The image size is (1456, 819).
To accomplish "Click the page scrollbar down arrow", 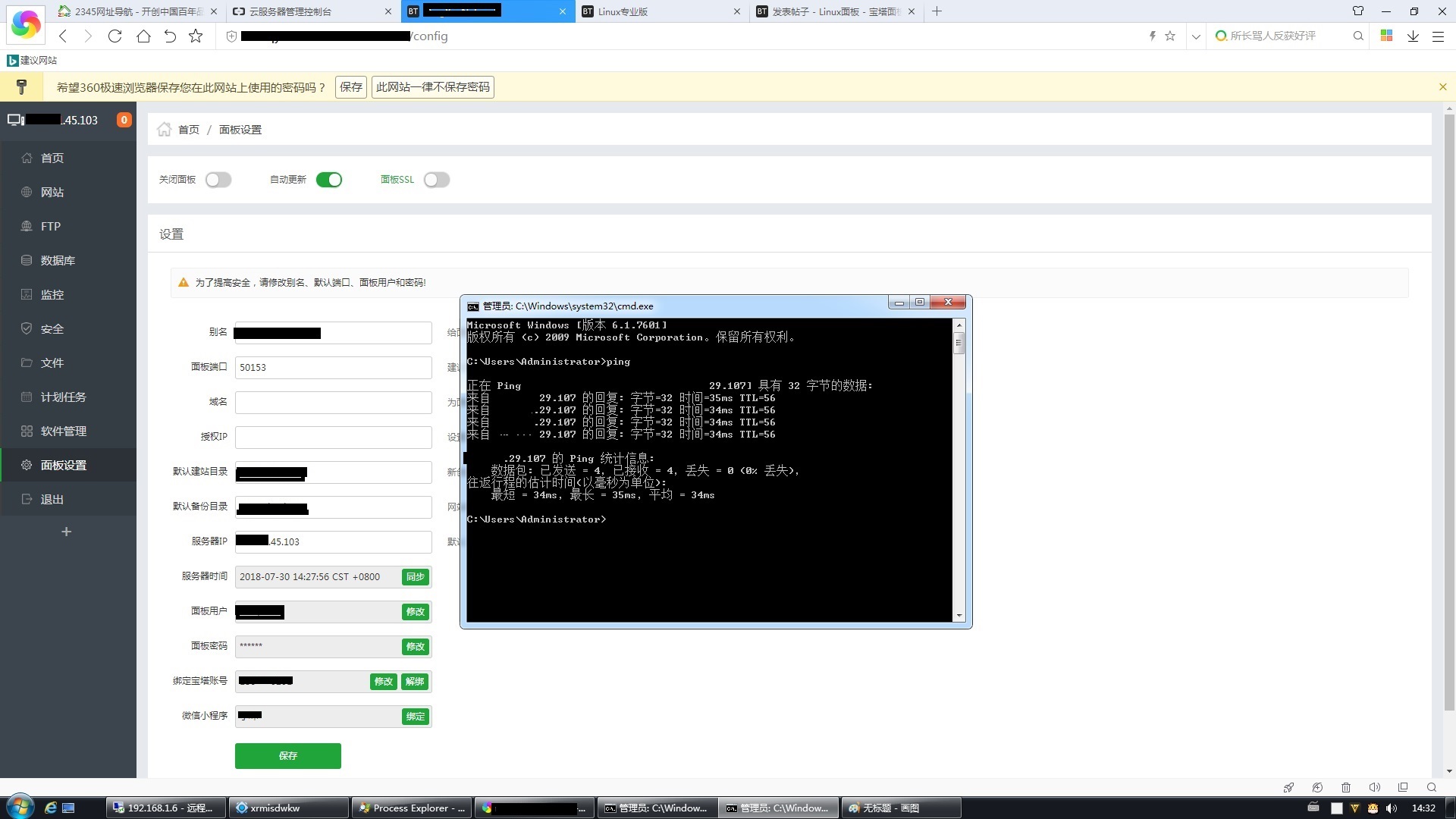I will [1449, 771].
